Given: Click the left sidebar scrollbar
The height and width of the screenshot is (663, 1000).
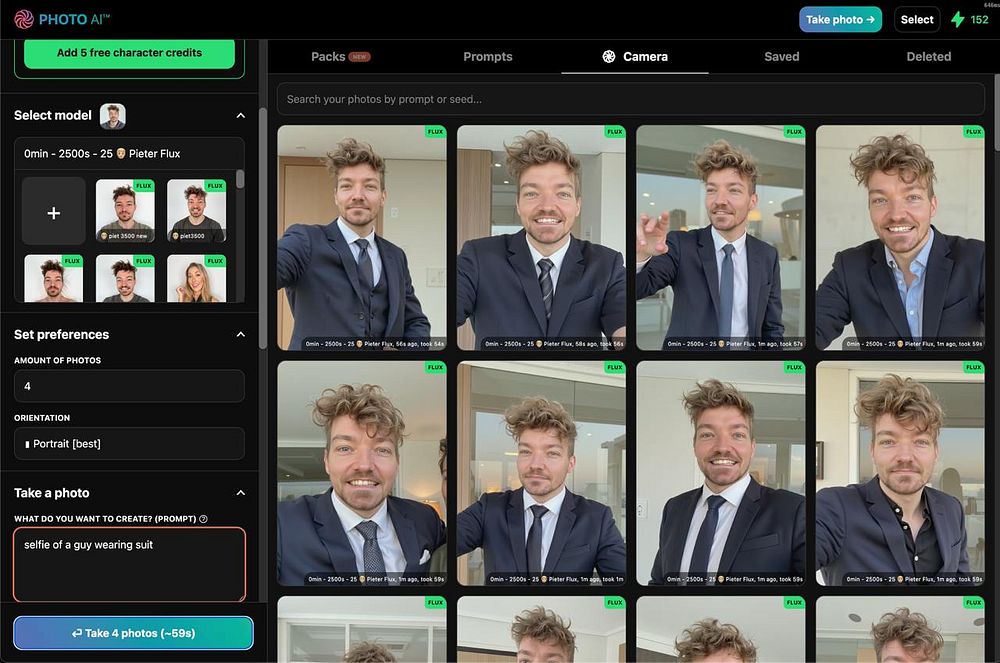Looking at the screenshot, I should coord(263,228).
